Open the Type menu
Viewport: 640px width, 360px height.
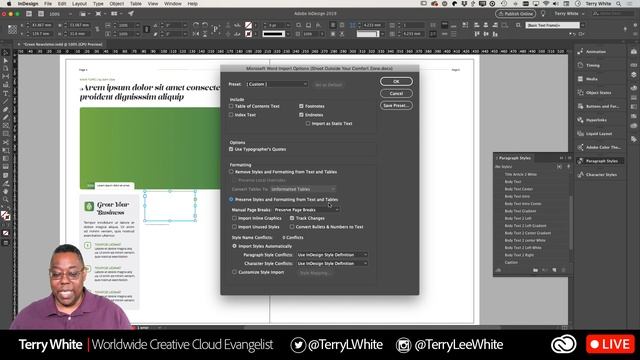point(98,4)
